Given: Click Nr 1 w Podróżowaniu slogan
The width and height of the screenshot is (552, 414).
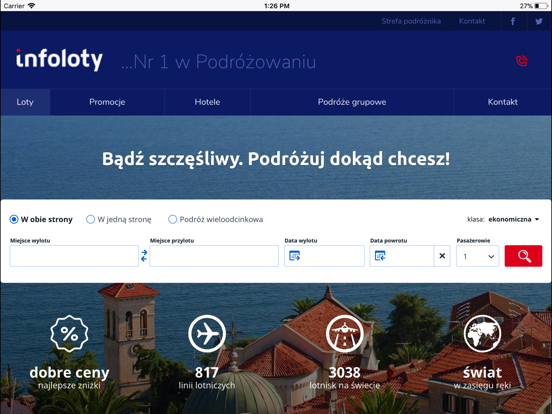Looking at the screenshot, I should click(219, 62).
